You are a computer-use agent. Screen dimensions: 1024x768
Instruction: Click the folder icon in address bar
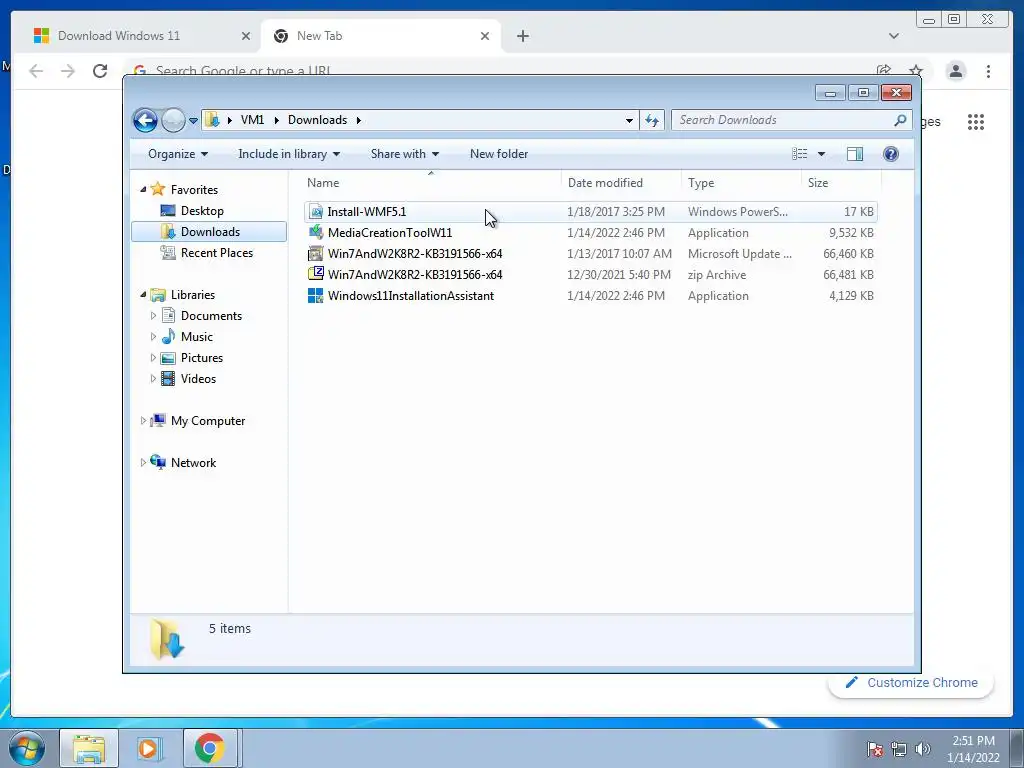tap(212, 120)
